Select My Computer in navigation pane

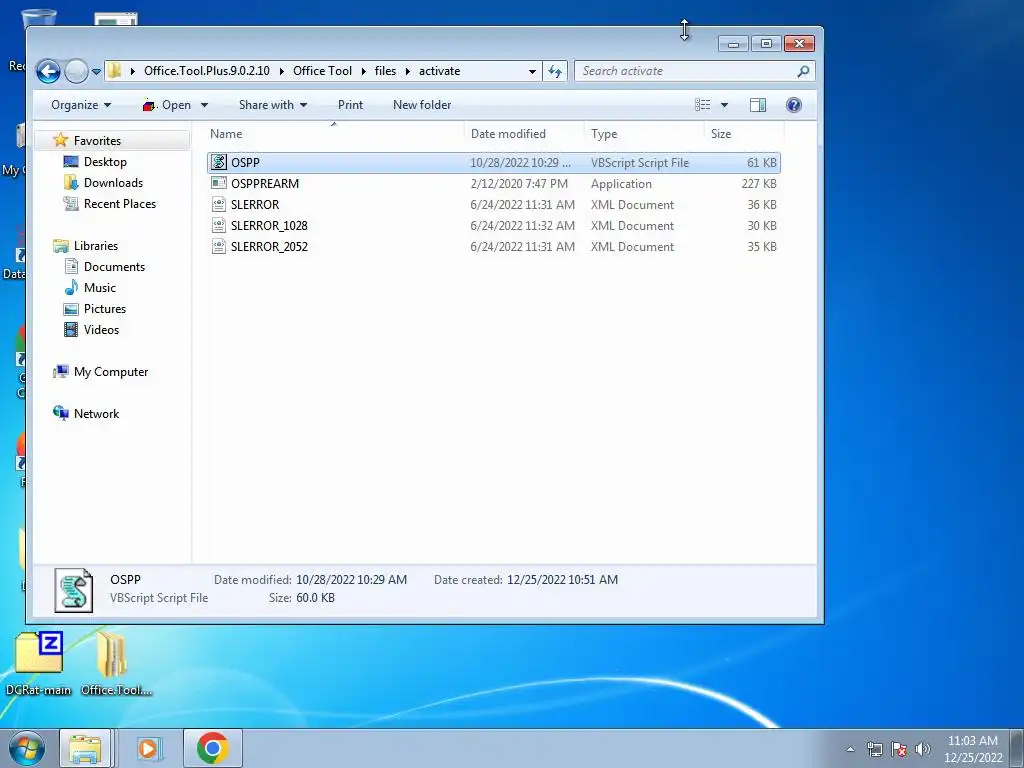[x=110, y=372]
